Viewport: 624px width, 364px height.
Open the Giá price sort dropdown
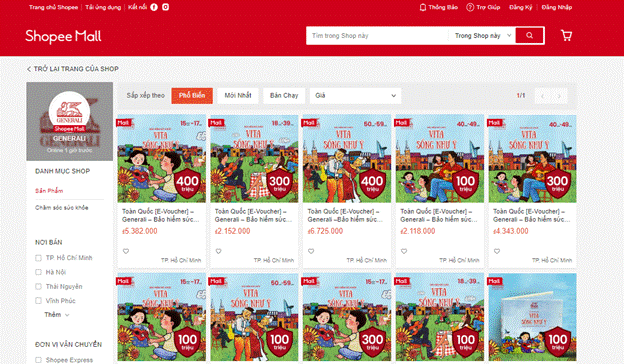(x=355, y=95)
